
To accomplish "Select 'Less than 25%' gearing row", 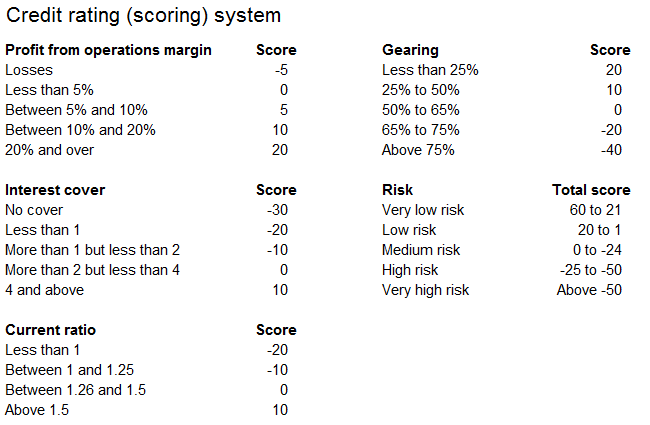I will coord(502,70).
